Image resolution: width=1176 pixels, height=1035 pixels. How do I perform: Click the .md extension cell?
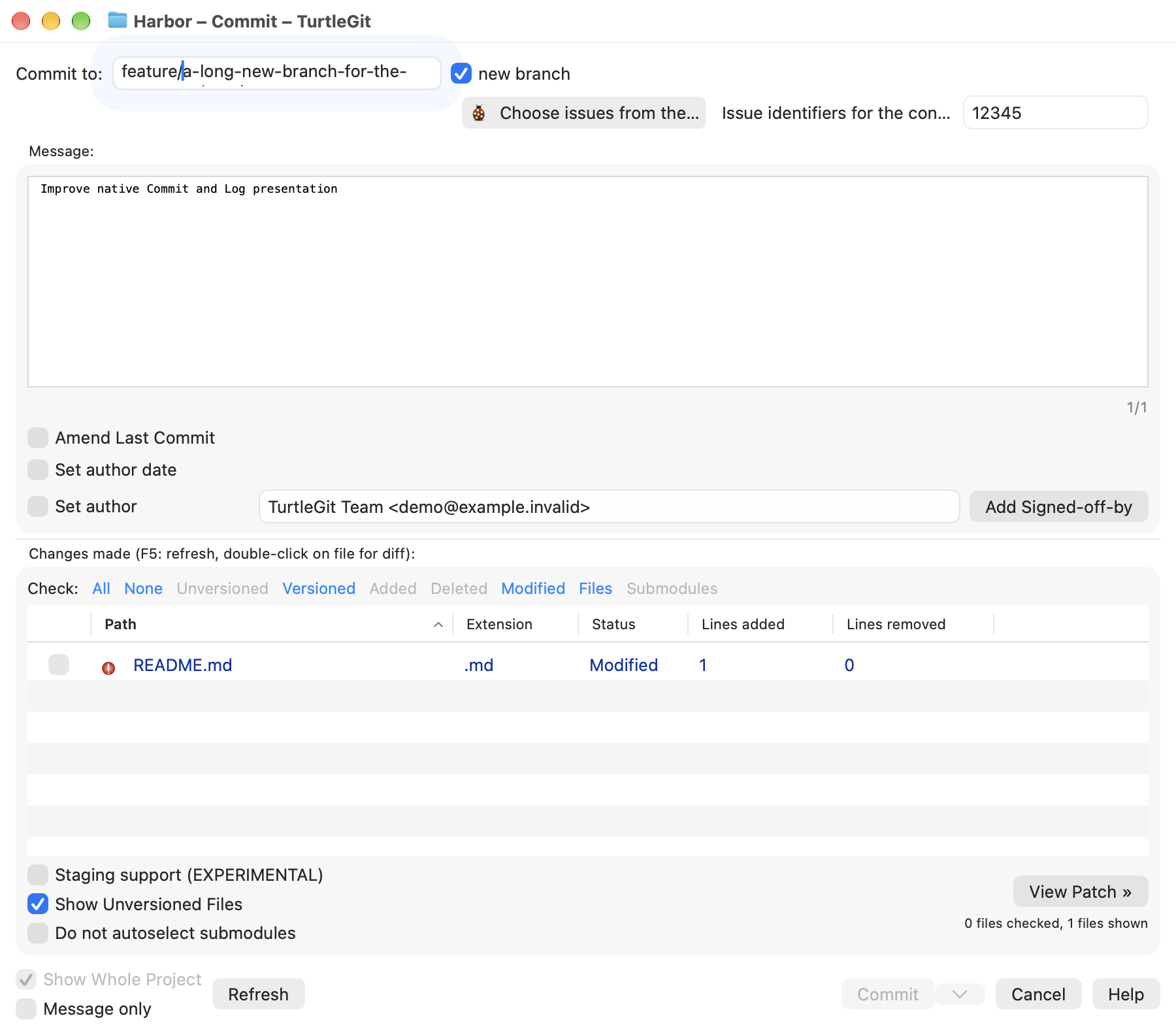tap(479, 665)
